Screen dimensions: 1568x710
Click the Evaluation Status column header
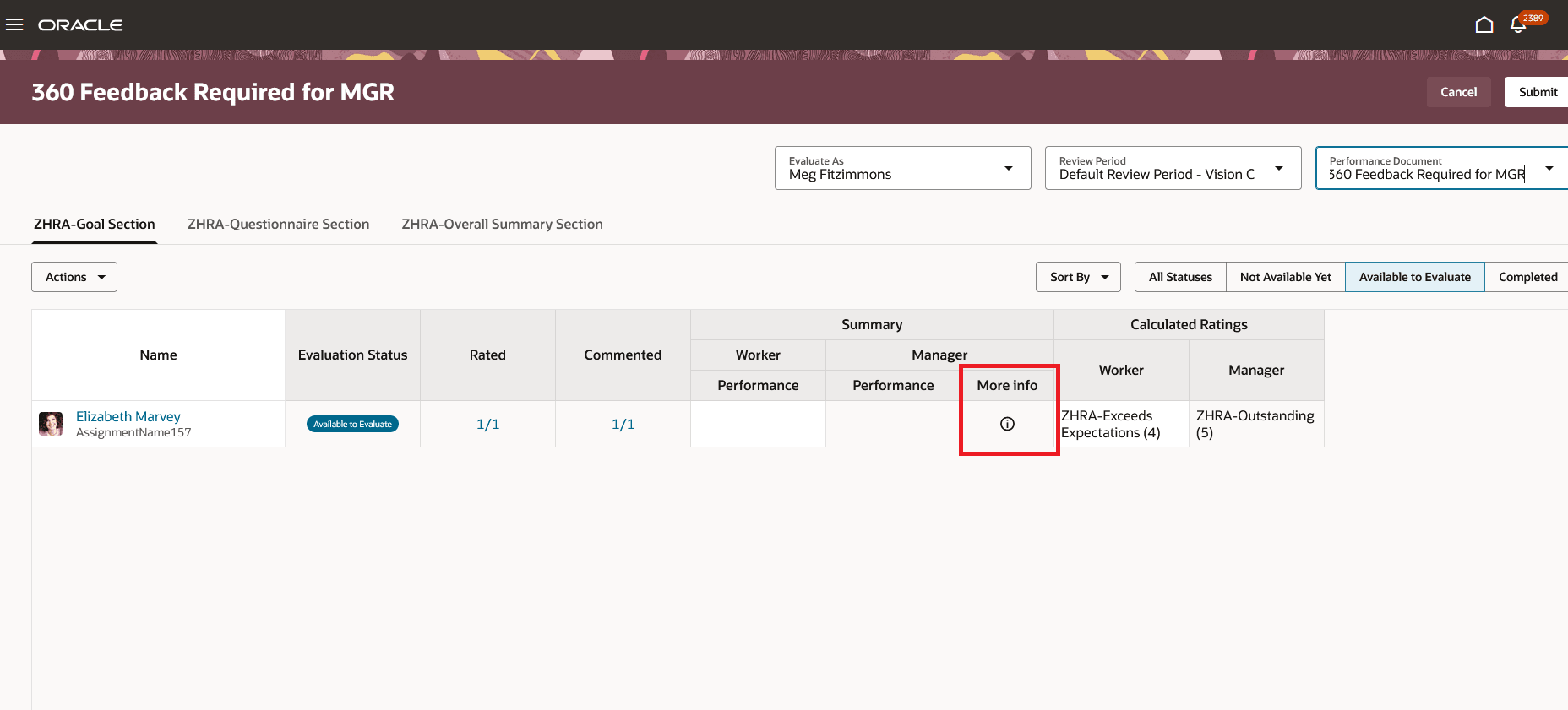pos(352,355)
